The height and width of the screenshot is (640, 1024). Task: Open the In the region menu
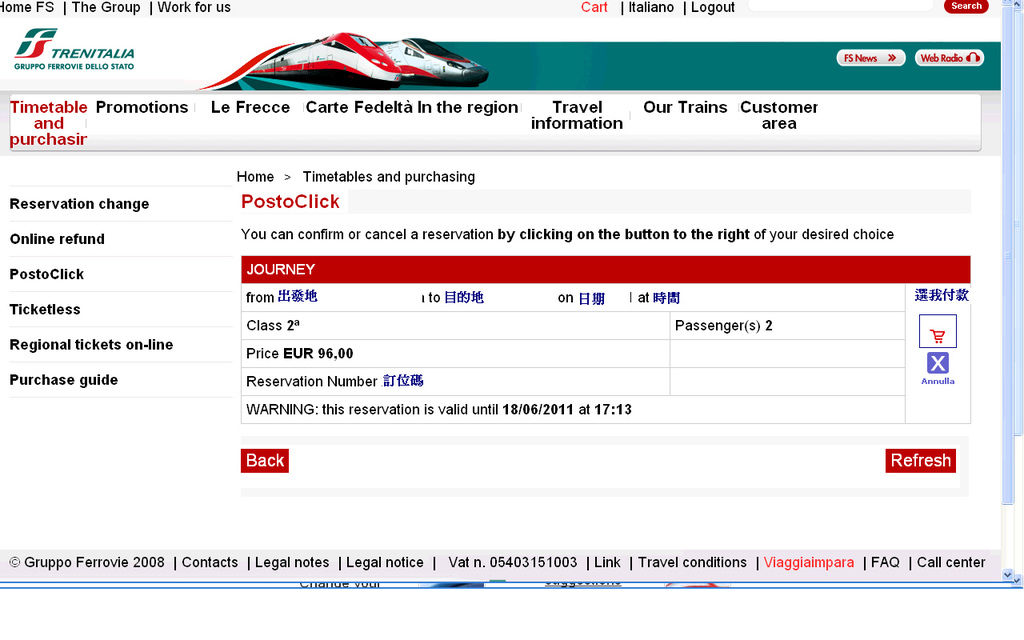(x=468, y=107)
